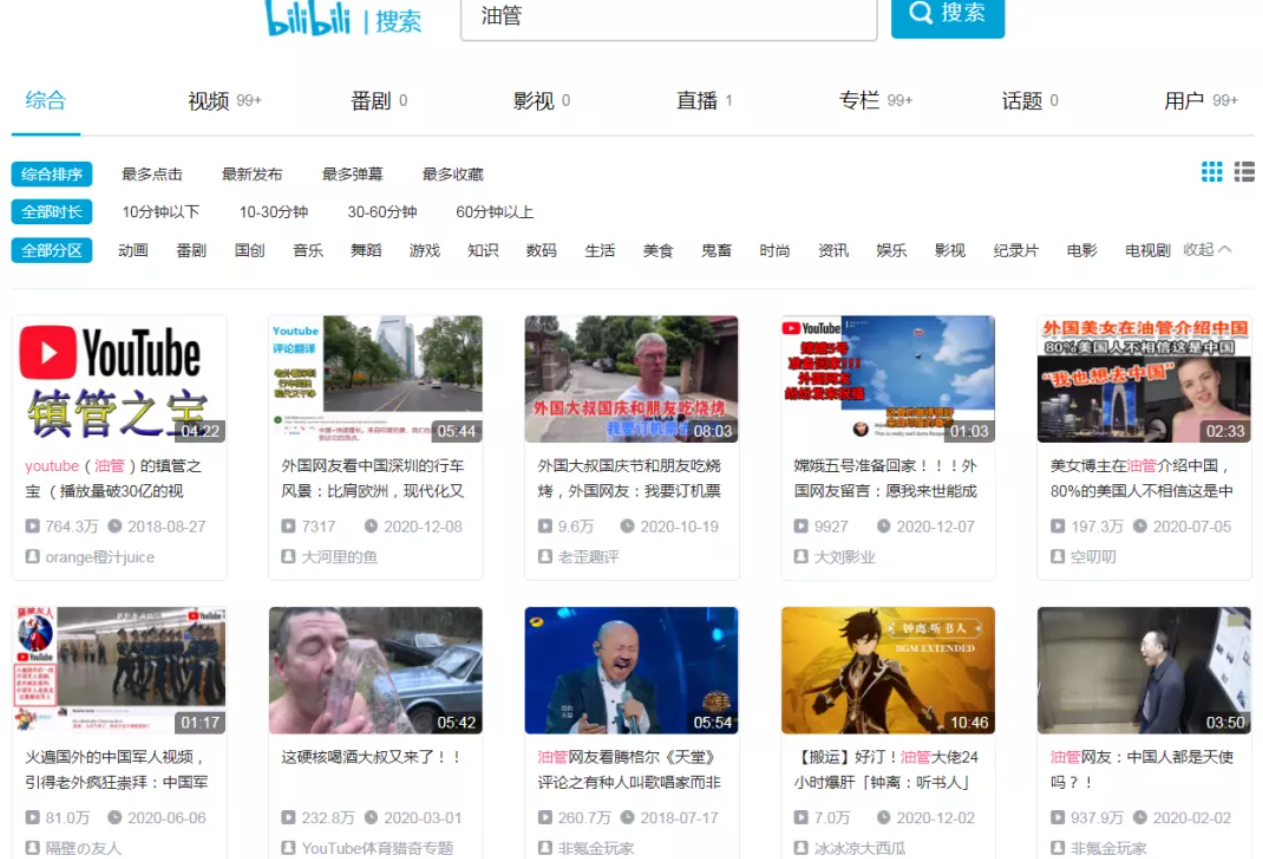This screenshot has height=859, width=1263.
Task: Visit uploader 冰冰凉大西瓜's page
Action: [860, 848]
